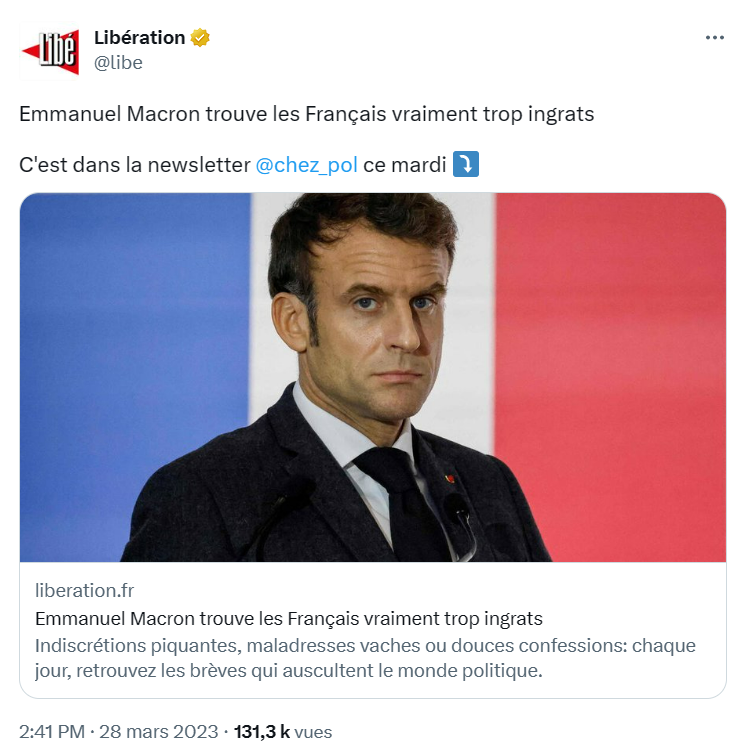View the 131,3 k vues count
The width and height of the screenshot is (745, 755).
click(283, 731)
